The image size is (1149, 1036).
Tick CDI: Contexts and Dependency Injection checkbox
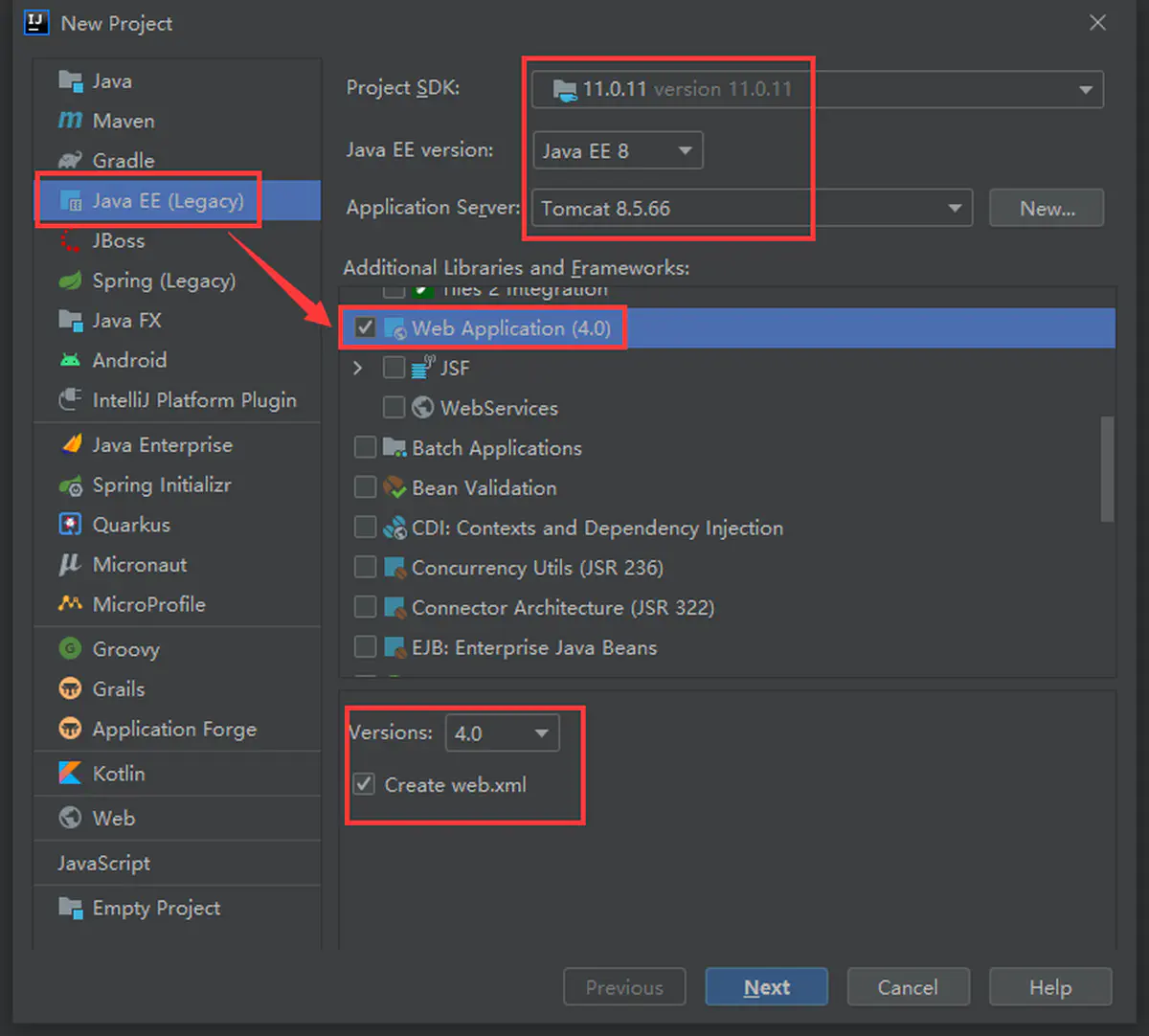pos(365,528)
